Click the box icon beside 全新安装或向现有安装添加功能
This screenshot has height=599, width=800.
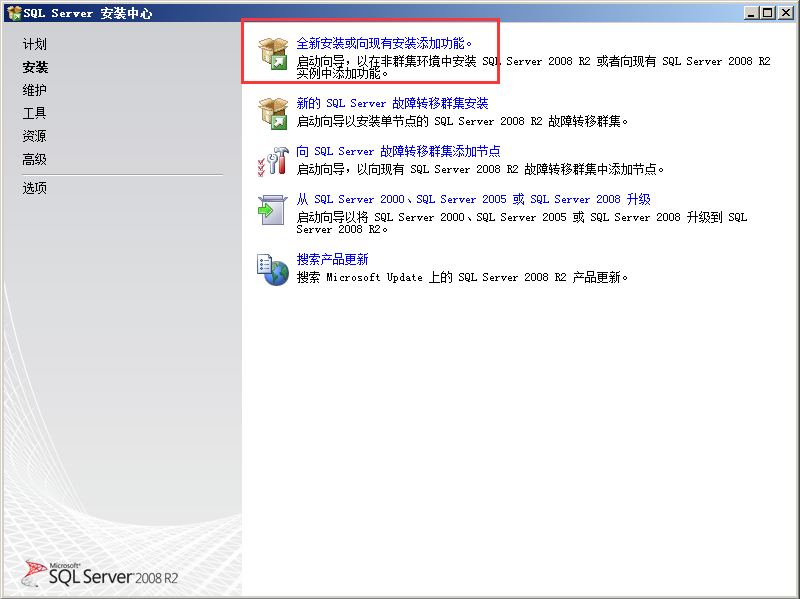(273, 54)
